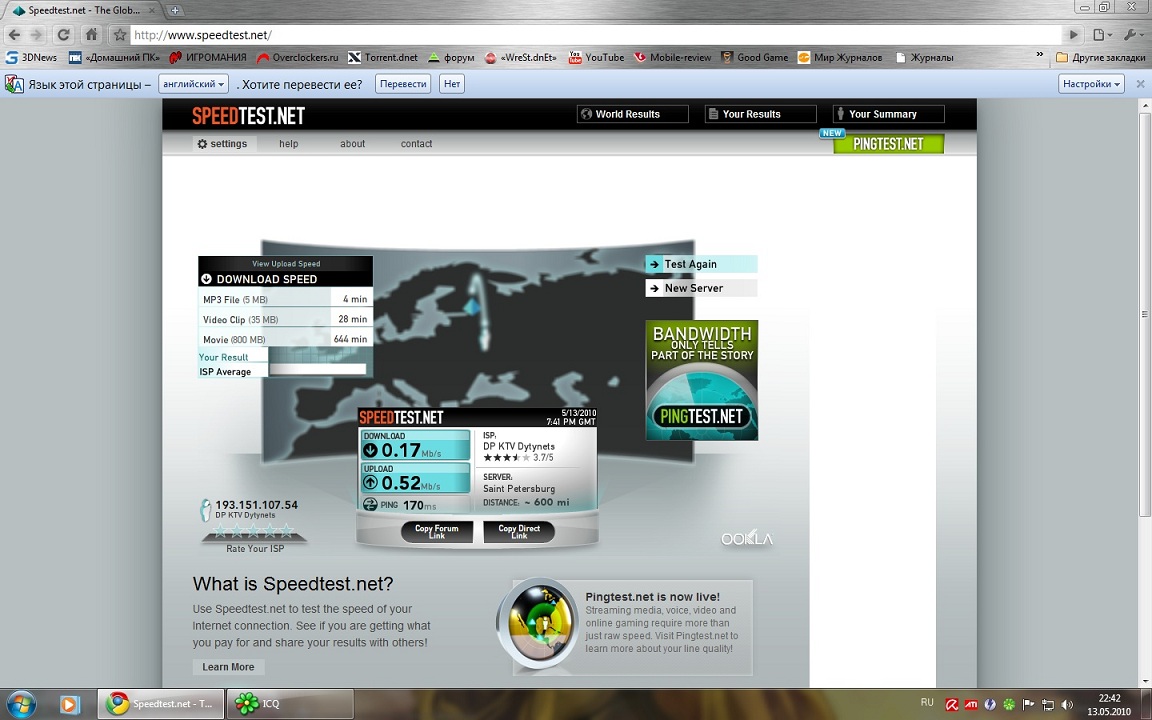Click the browser reload button
Image resolution: width=1152 pixels, height=720 pixels.
click(63, 35)
